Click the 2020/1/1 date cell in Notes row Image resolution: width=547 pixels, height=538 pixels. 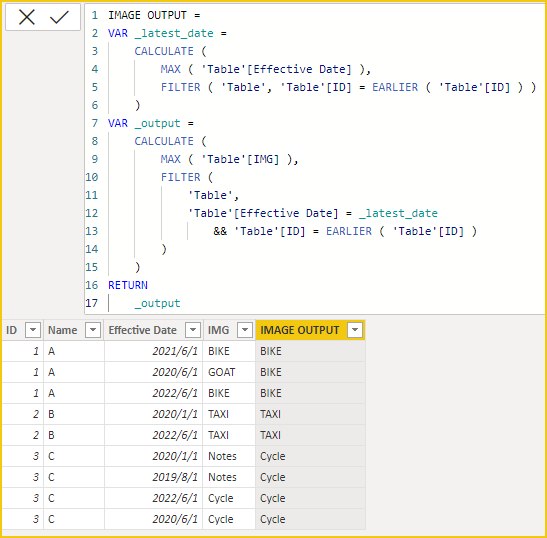(153, 456)
